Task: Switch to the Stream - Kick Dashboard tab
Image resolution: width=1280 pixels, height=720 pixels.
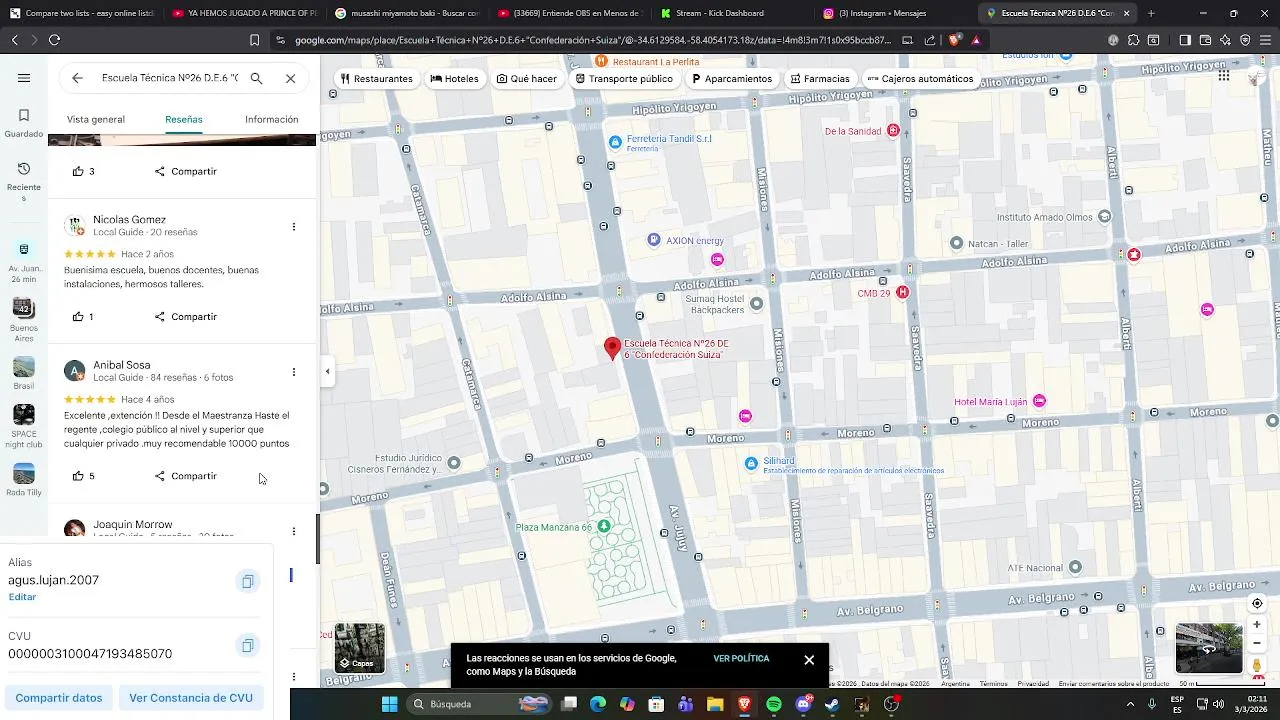Action: click(x=725, y=13)
